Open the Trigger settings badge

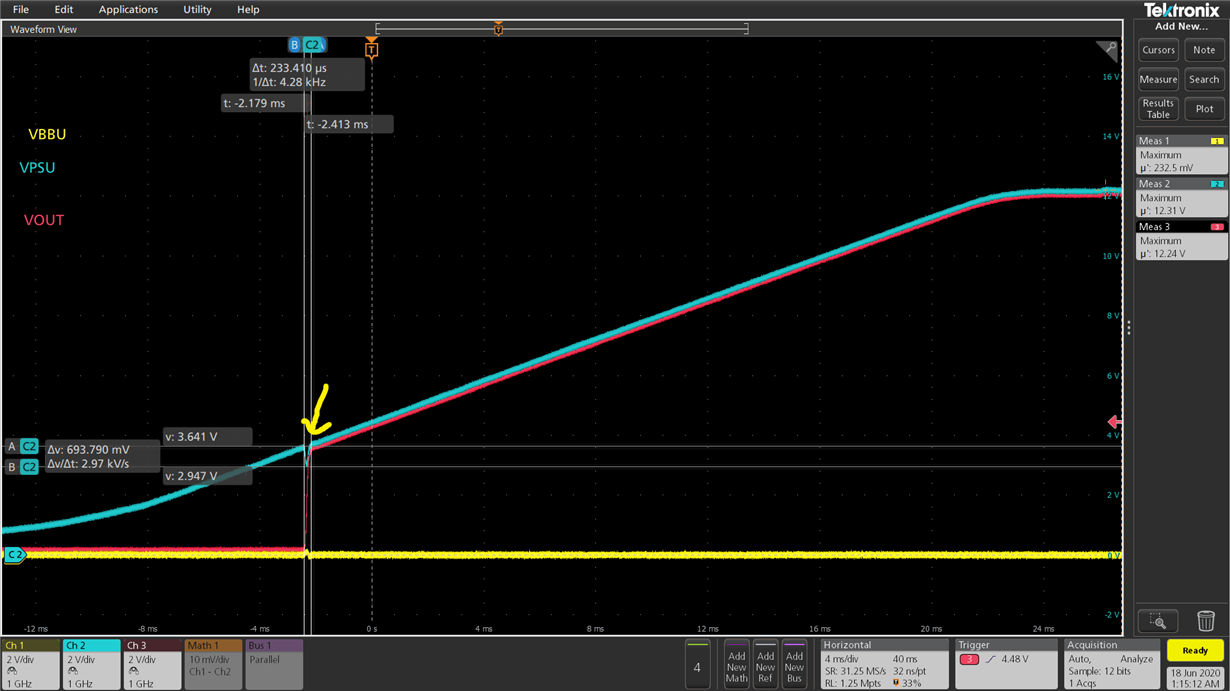(x=1006, y=665)
